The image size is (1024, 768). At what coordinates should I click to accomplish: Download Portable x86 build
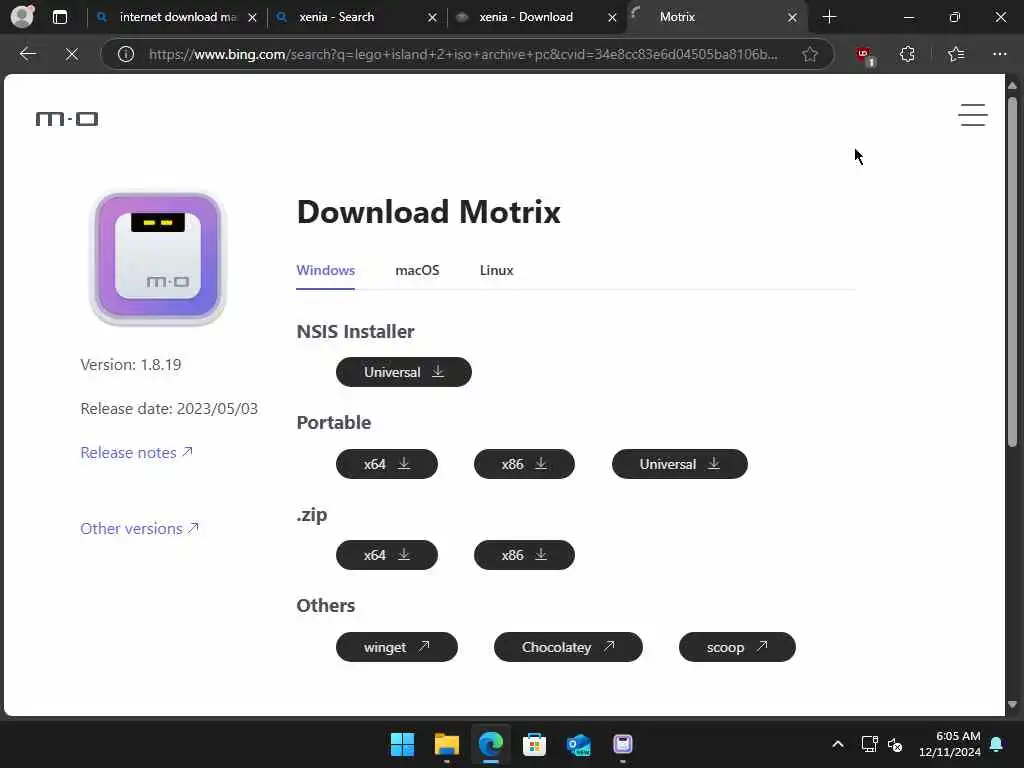coord(524,464)
